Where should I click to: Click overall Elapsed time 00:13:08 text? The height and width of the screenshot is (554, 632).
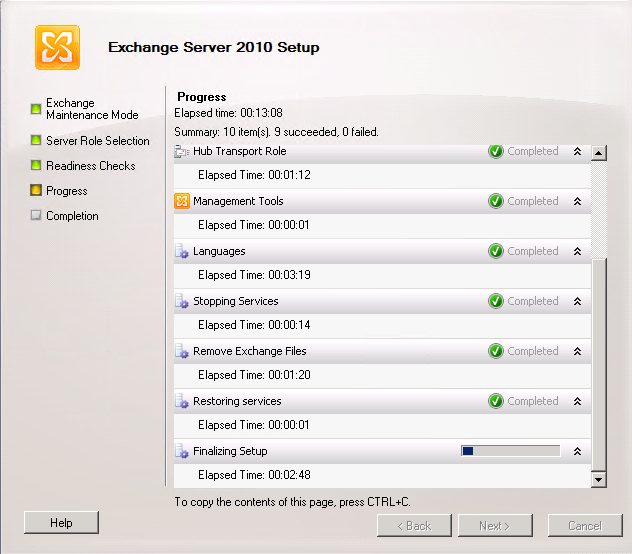point(228,113)
